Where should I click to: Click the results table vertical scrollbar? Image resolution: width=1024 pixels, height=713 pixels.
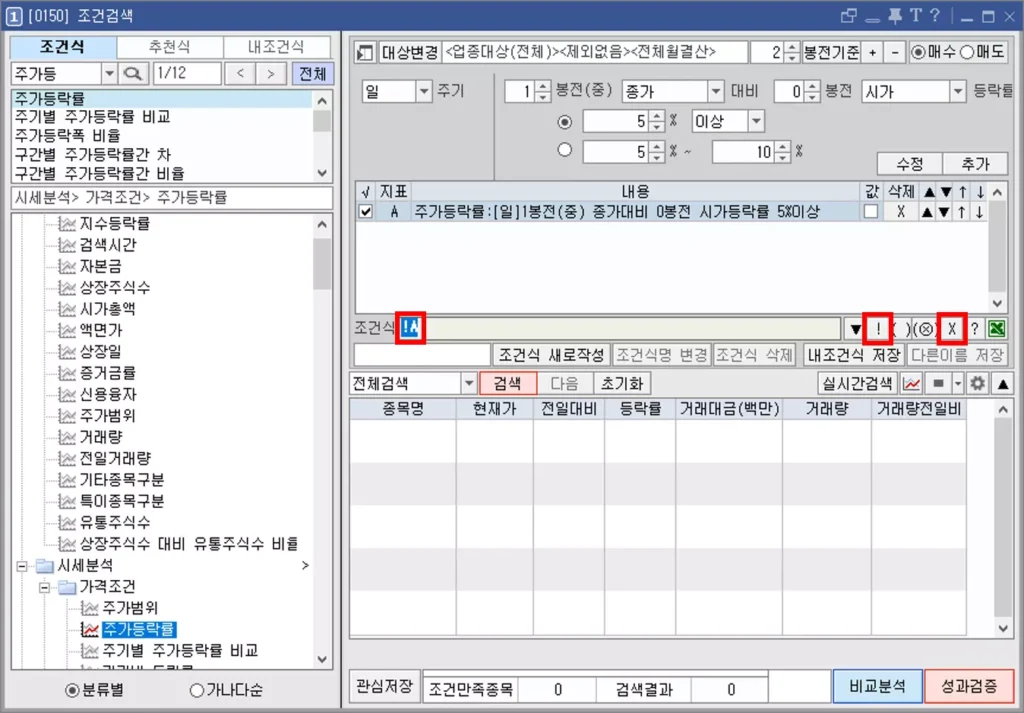pos(1003,518)
